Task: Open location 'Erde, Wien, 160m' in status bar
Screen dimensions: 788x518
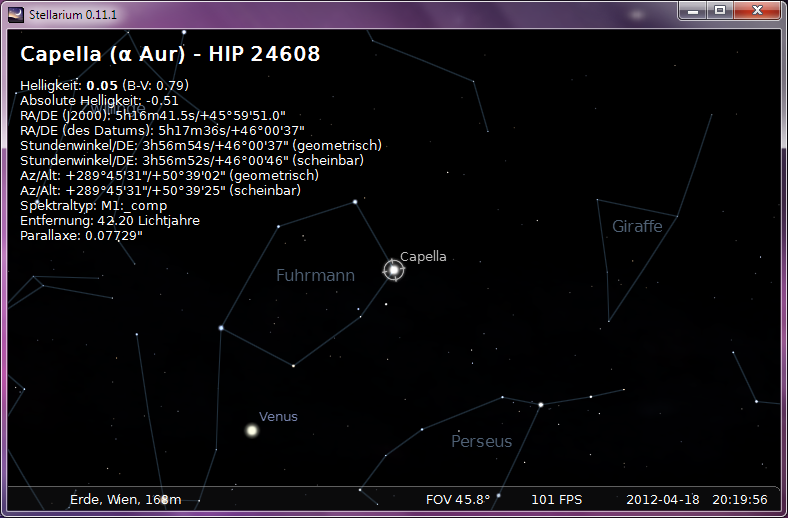Action: pos(125,499)
